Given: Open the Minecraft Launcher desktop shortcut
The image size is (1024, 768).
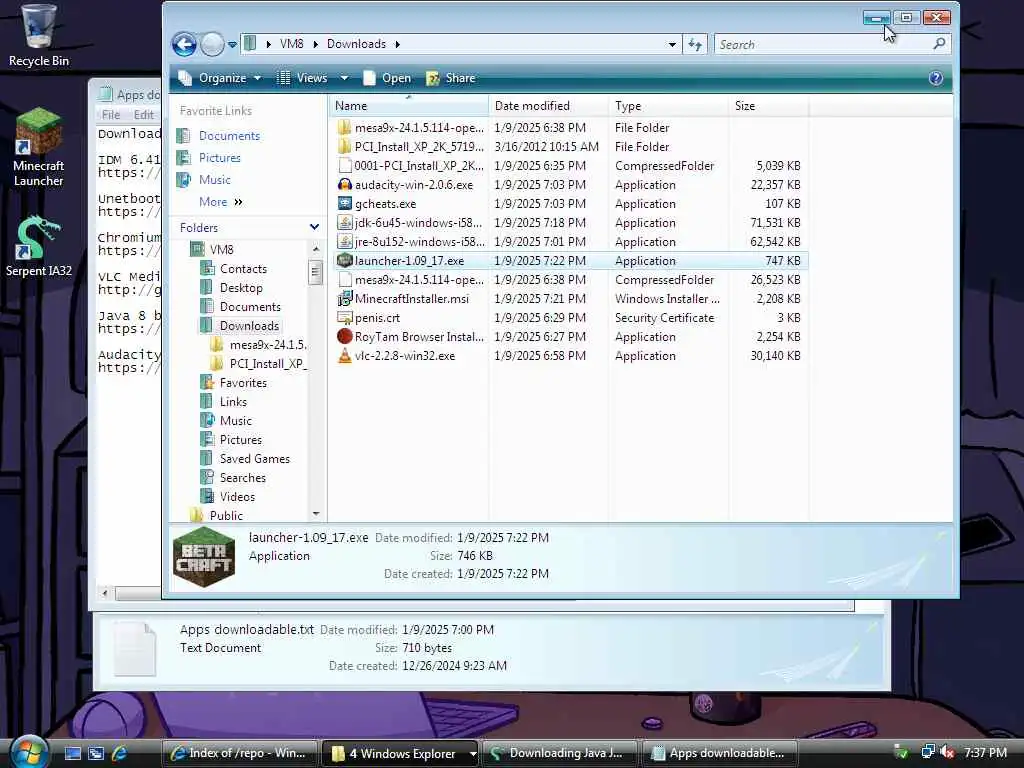Looking at the screenshot, I should click(38, 147).
